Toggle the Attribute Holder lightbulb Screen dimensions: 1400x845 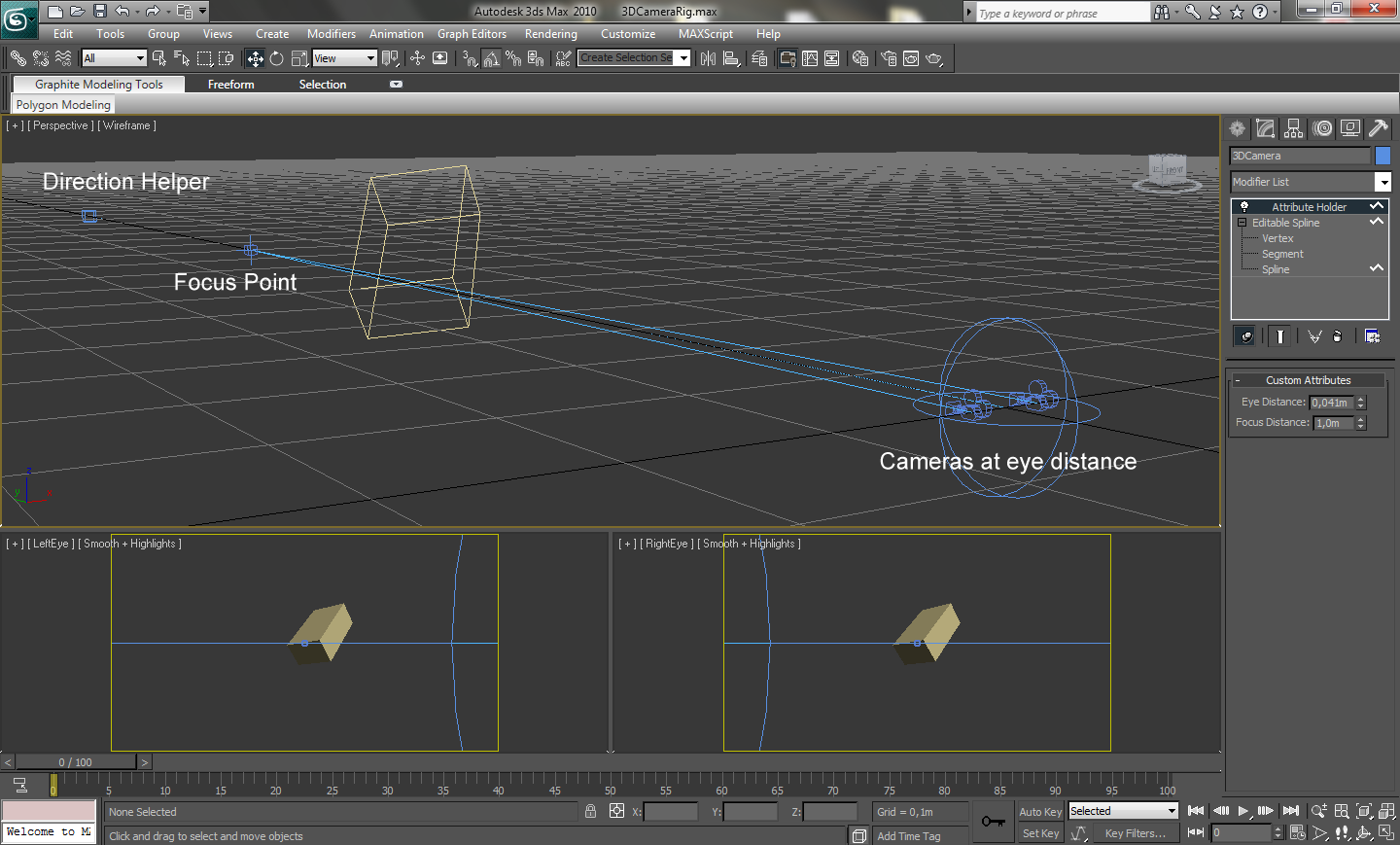(x=1243, y=207)
